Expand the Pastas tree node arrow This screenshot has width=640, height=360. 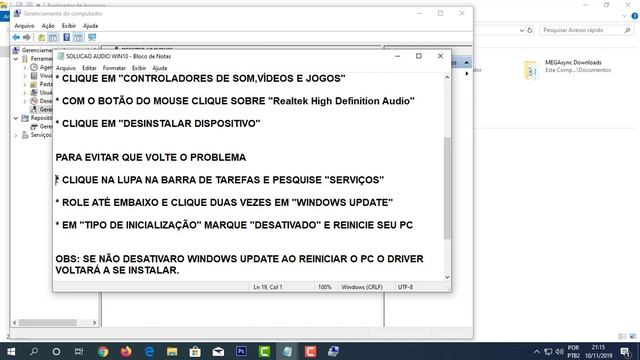[x=25, y=84]
